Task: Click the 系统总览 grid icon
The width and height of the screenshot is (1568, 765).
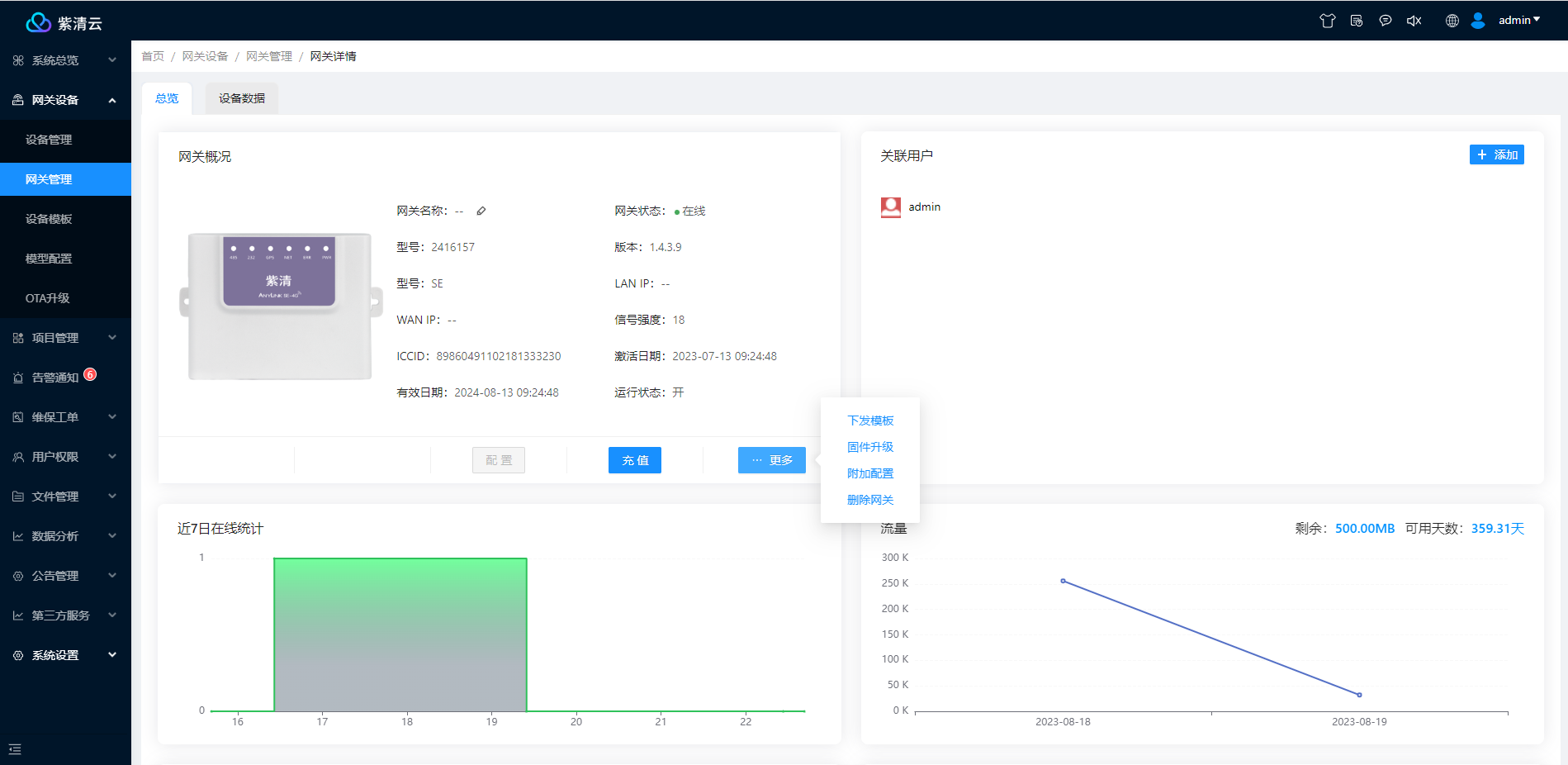Action: point(18,60)
